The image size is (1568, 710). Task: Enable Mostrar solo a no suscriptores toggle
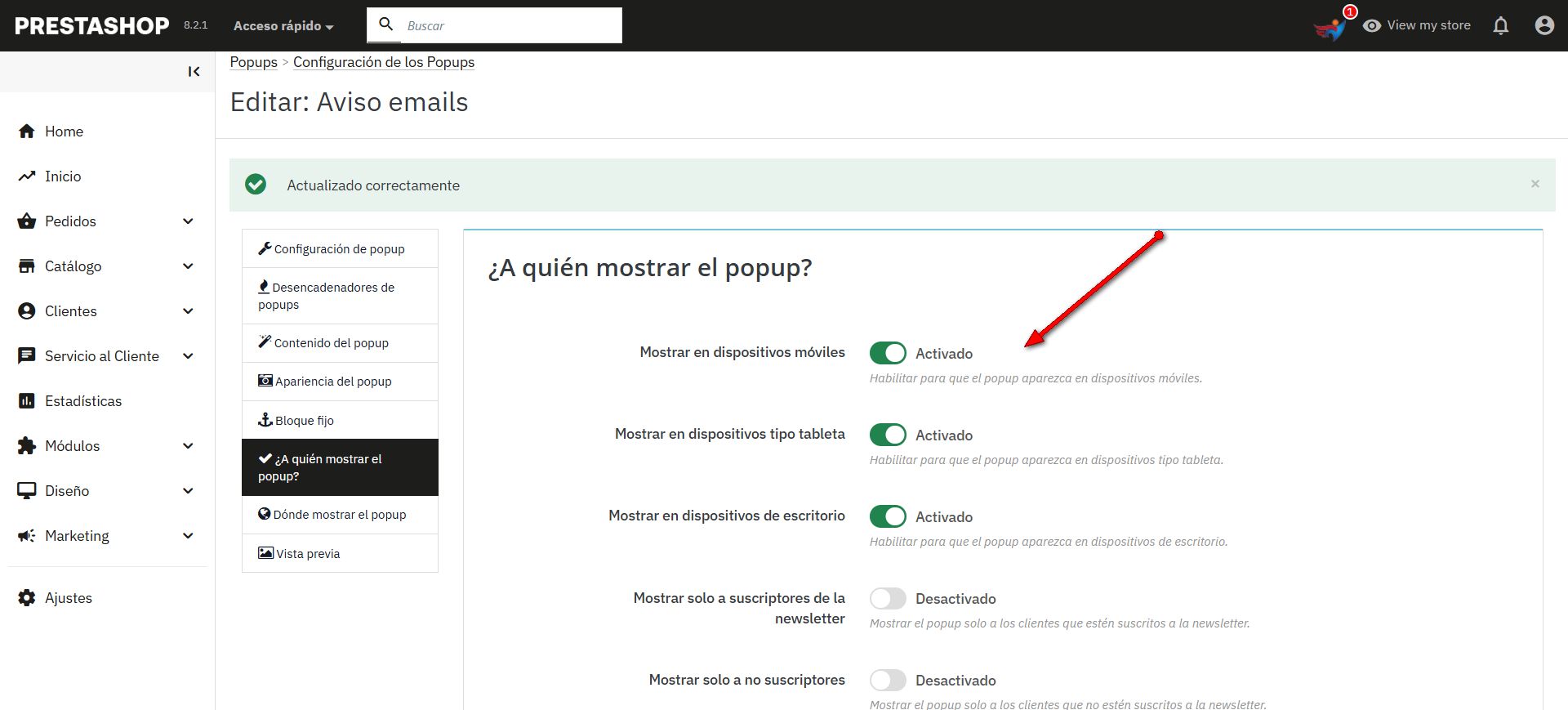point(888,680)
